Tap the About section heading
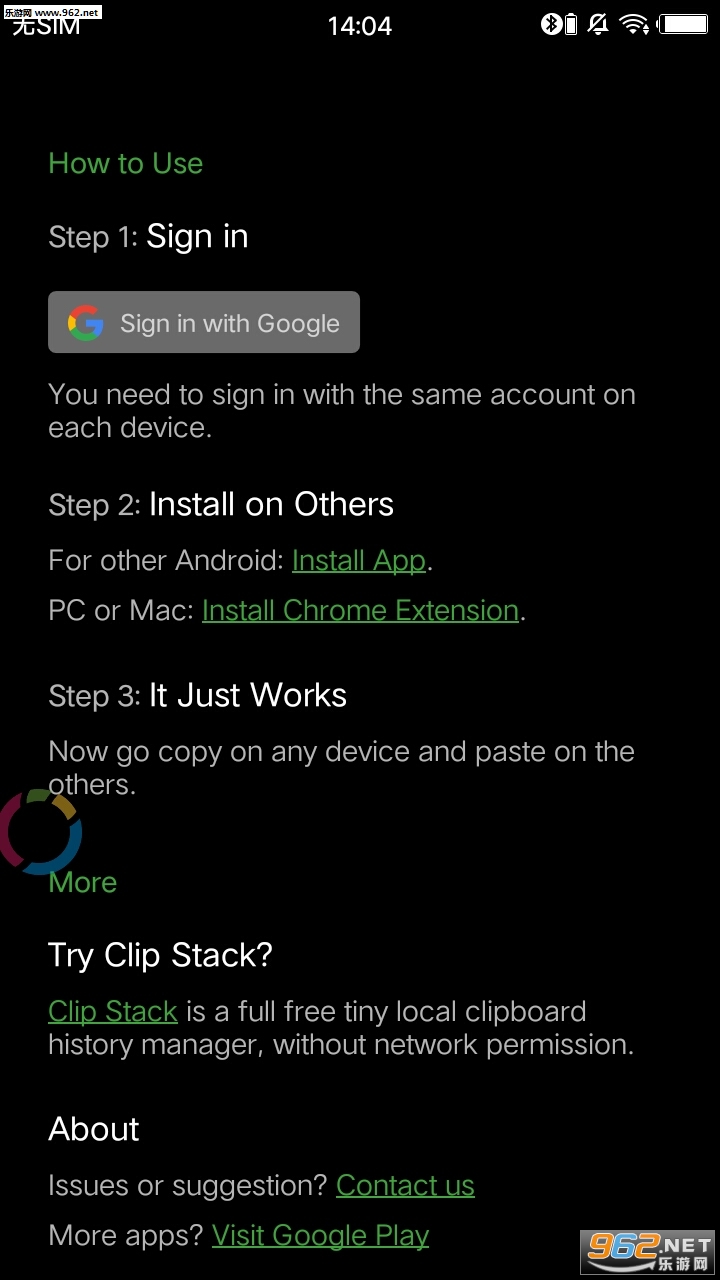Image resolution: width=720 pixels, height=1280 pixels. click(94, 1129)
